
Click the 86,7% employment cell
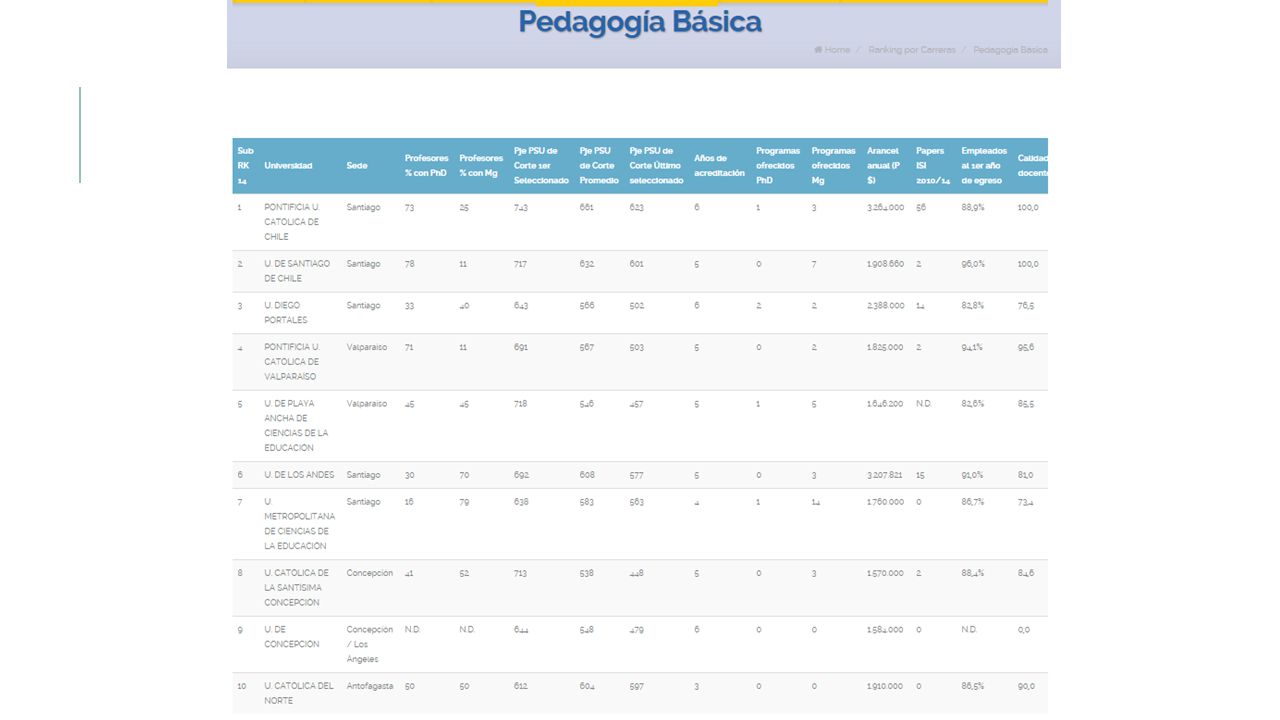point(973,502)
